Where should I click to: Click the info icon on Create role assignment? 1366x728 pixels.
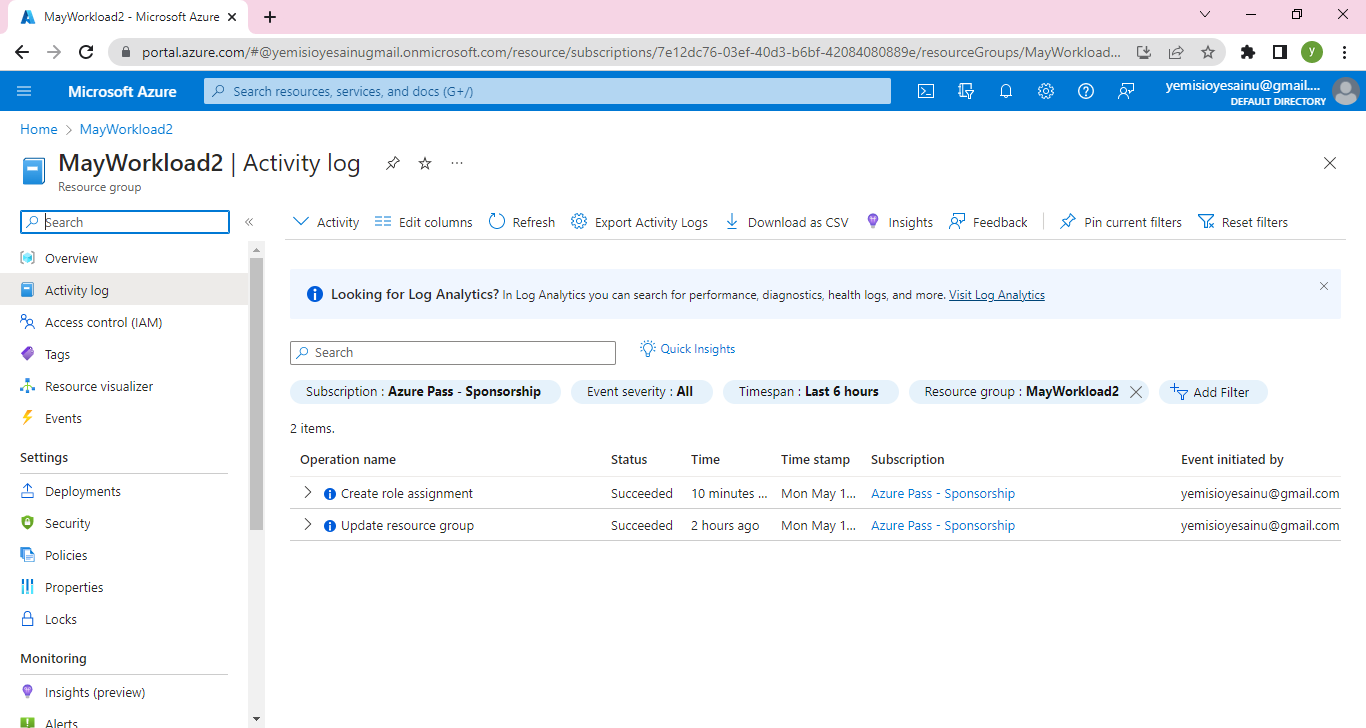pyautogui.click(x=330, y=494)
